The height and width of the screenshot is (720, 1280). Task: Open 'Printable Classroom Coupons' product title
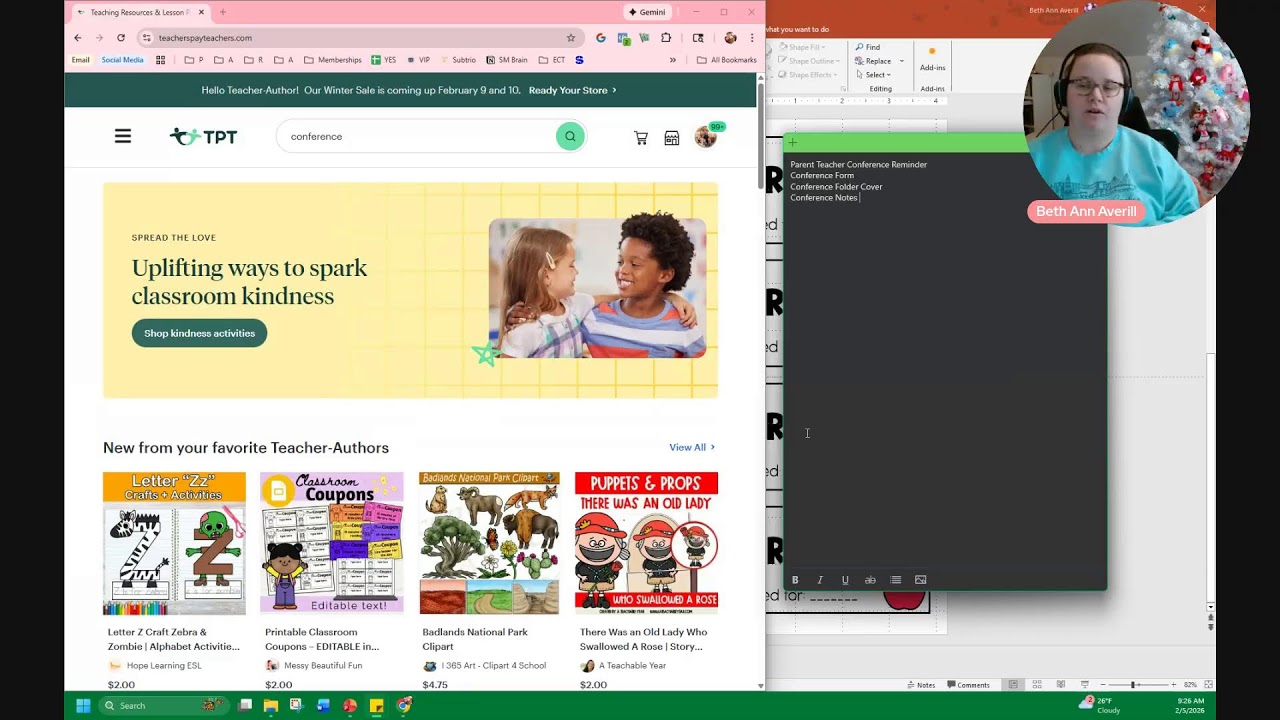point(322,639)
